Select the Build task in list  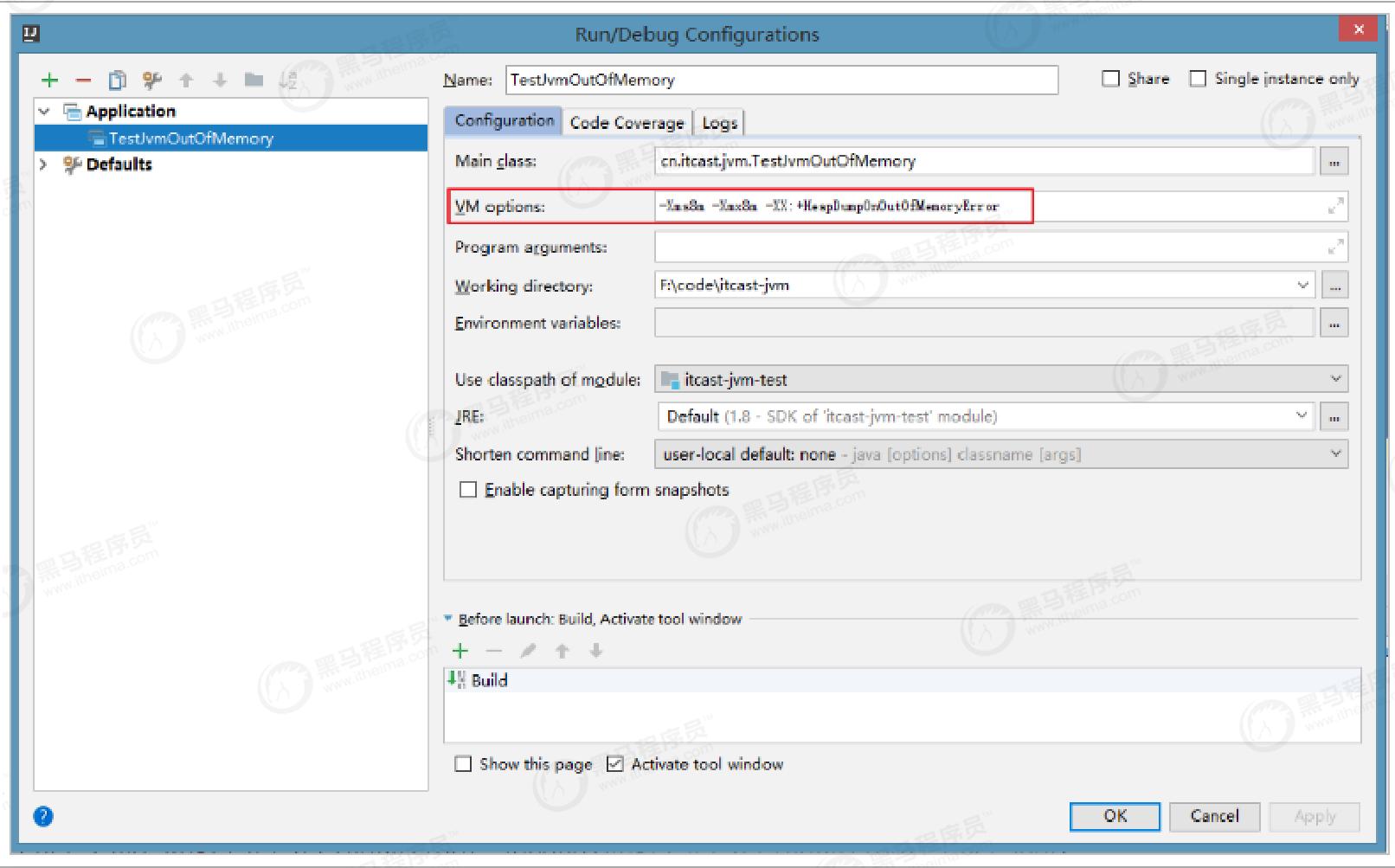pyautogui.click(x=902, y=680)
